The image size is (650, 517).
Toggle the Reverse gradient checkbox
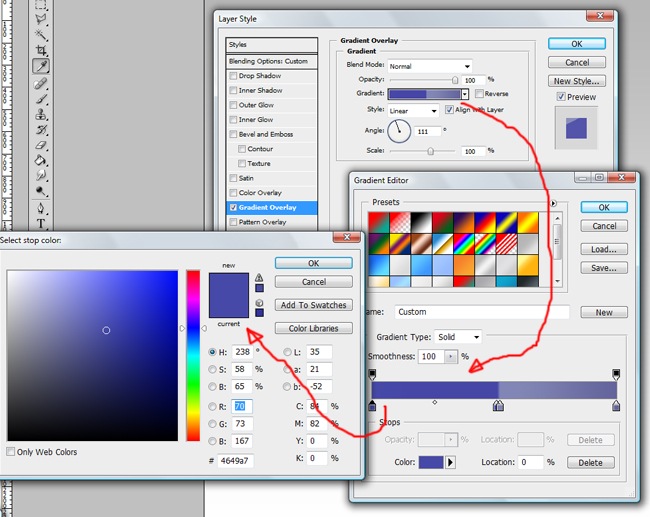click(478, 94)
